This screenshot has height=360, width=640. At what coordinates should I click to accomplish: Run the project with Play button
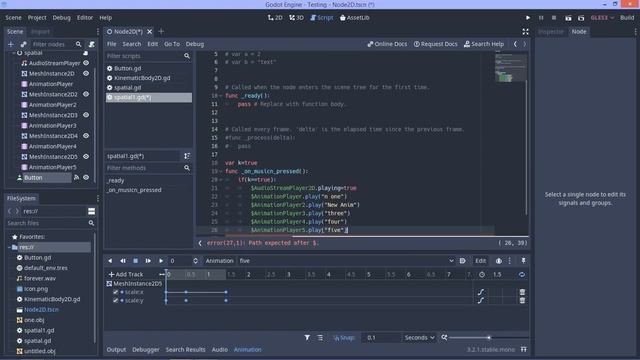coord(528,18)
